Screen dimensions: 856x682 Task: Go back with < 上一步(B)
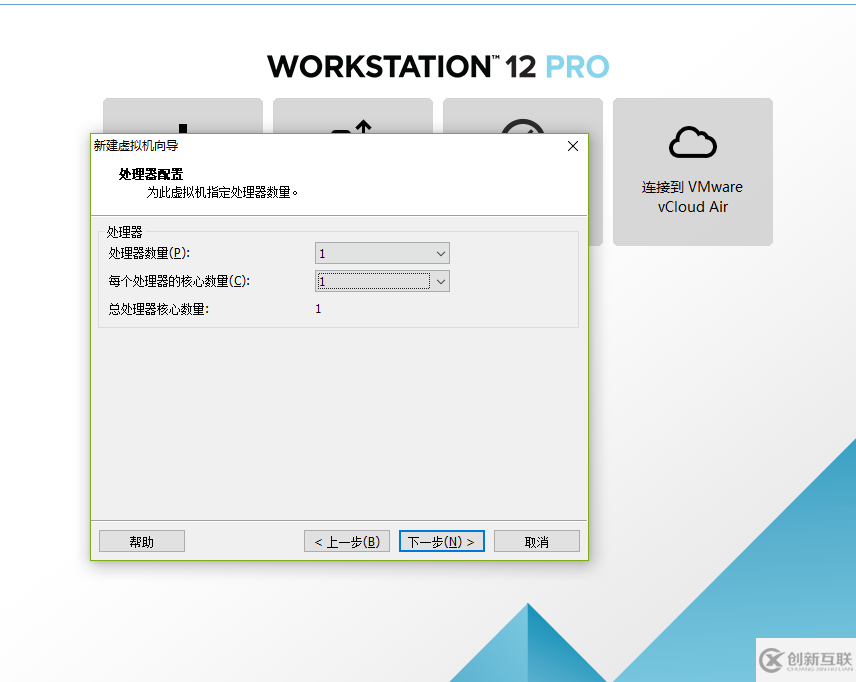click(347, 541)
